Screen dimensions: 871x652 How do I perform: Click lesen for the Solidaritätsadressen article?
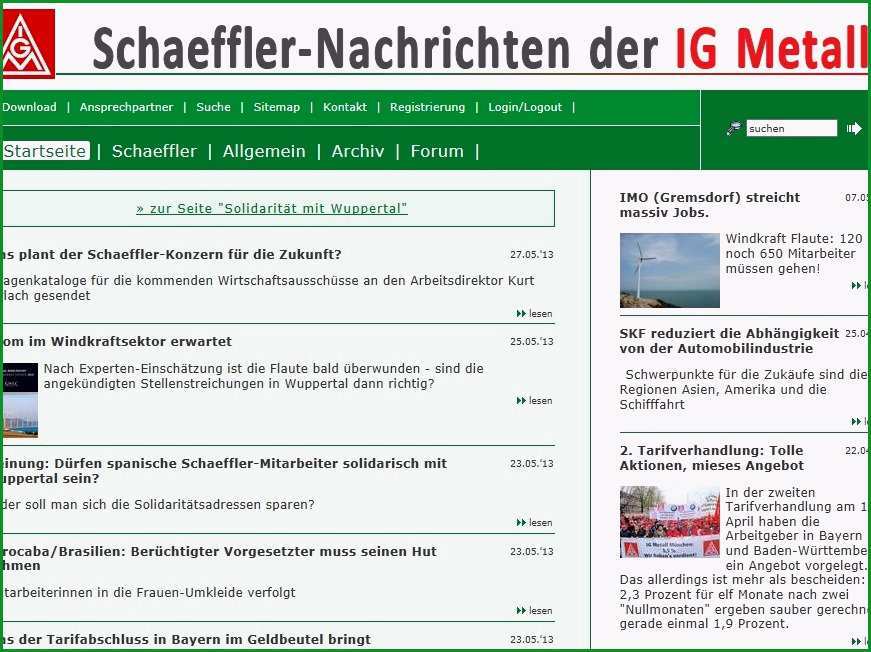[x=534, y=523]
